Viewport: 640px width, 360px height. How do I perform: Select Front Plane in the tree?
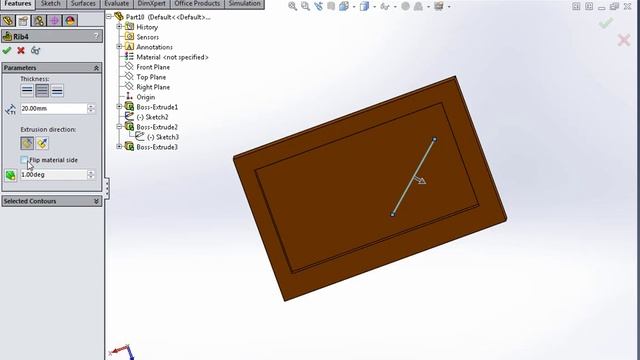click(153, 67)
